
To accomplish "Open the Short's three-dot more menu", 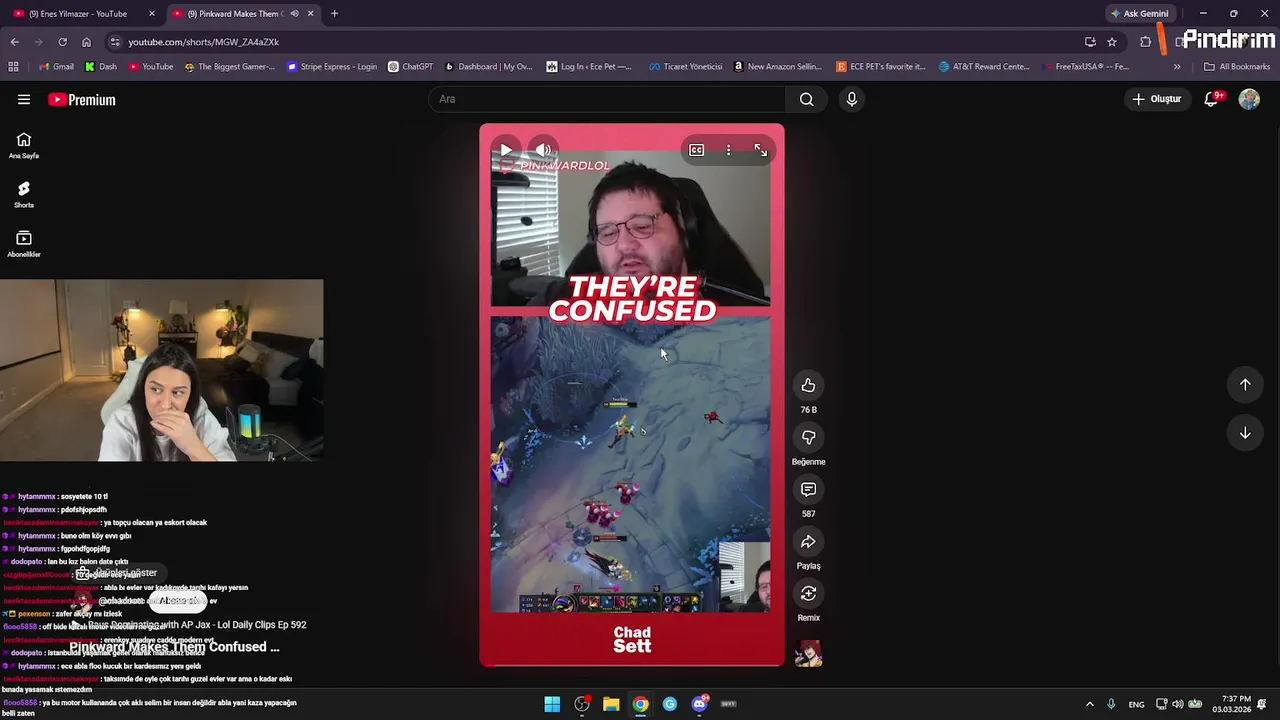I will 728,150.
